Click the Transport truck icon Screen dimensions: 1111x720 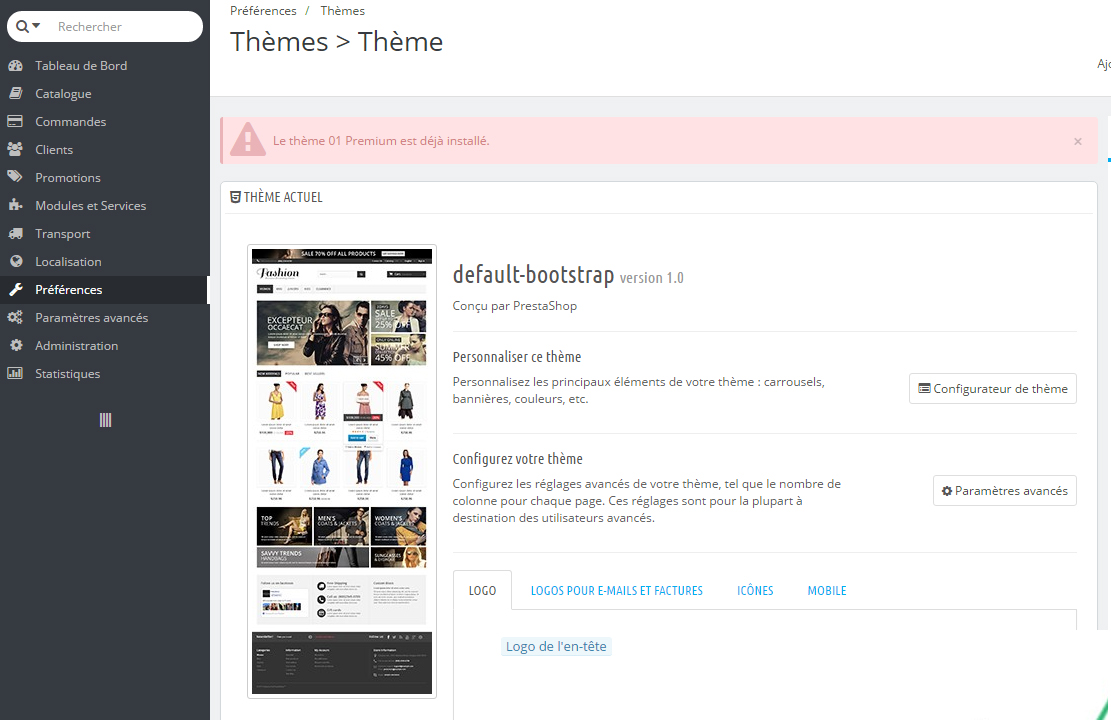pyautogui.click(x=16, y=233)
